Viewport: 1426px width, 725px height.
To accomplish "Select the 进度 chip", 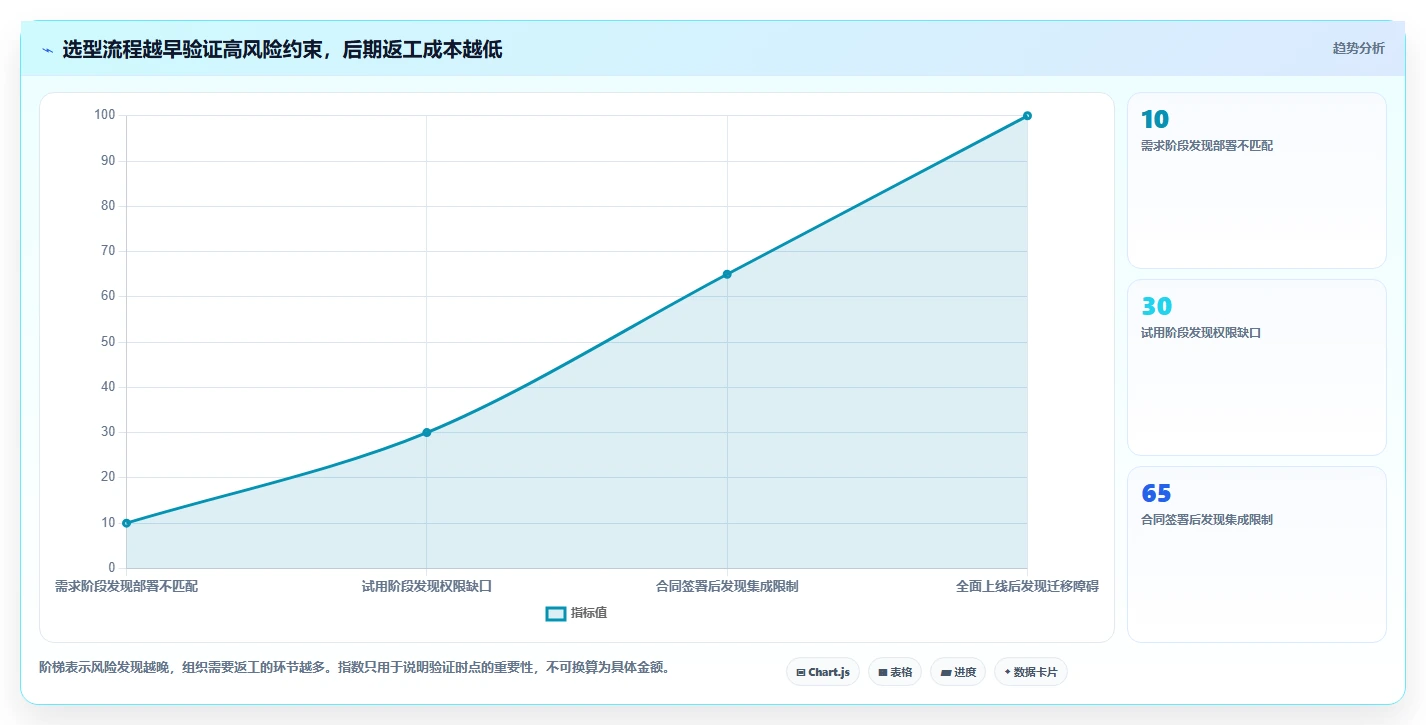I will click(x=957, y=672).
